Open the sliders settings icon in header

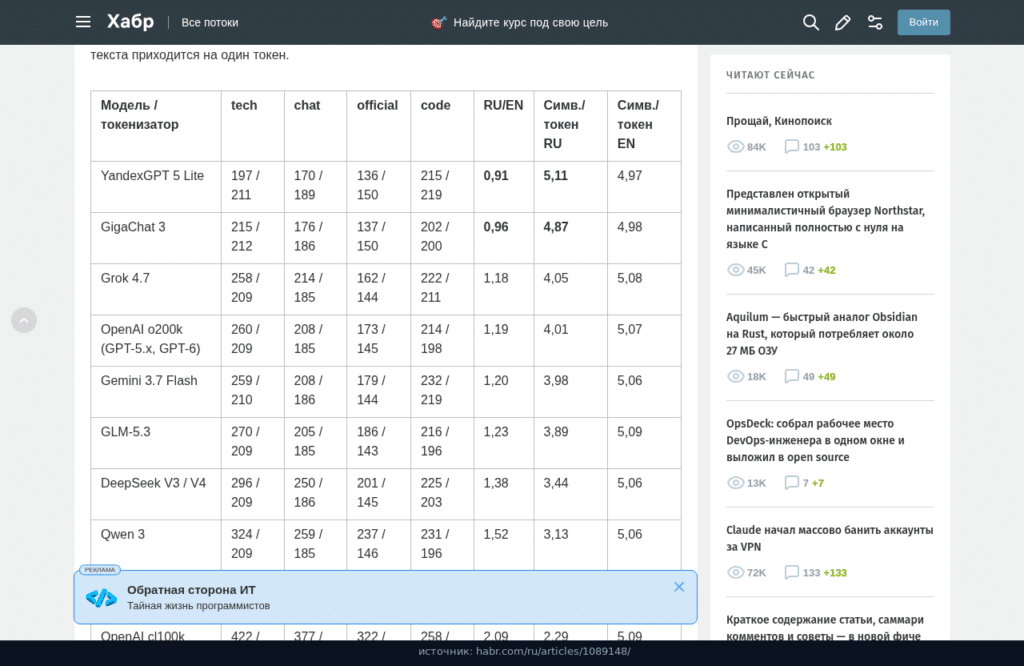(875, 22)
